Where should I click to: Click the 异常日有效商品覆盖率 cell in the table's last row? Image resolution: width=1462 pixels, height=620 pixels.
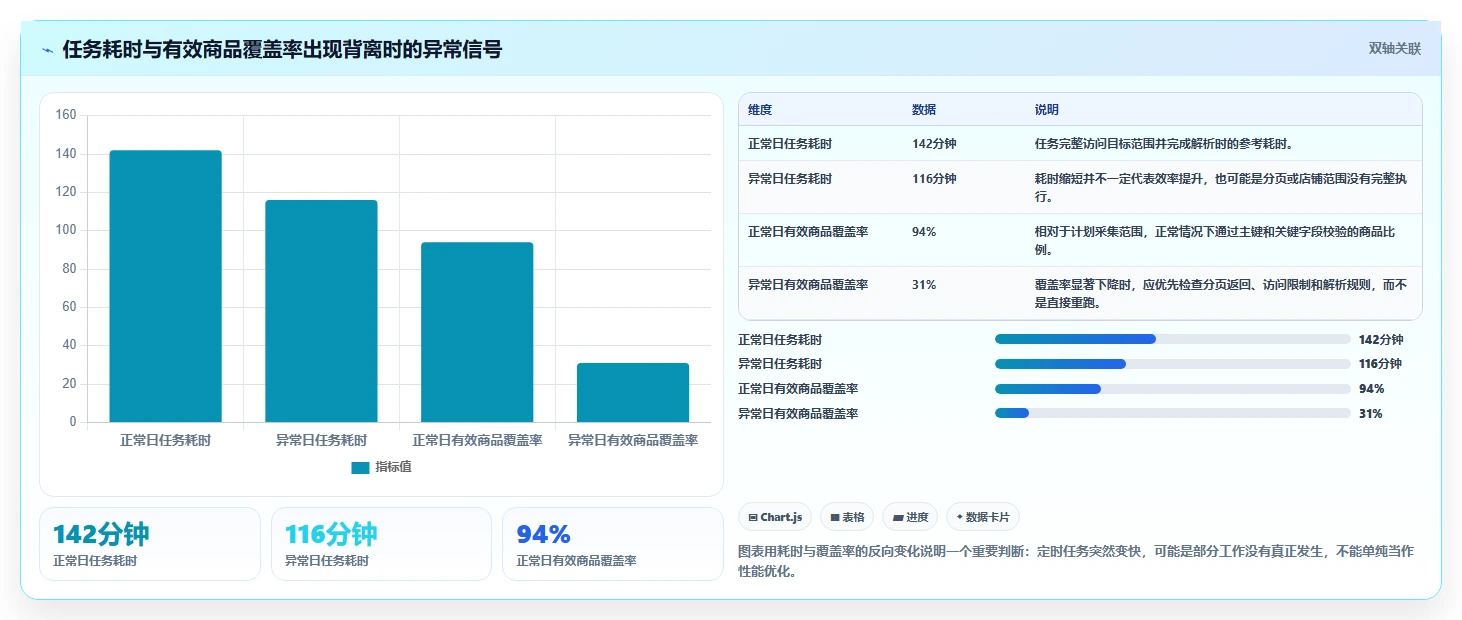[808, 285]
